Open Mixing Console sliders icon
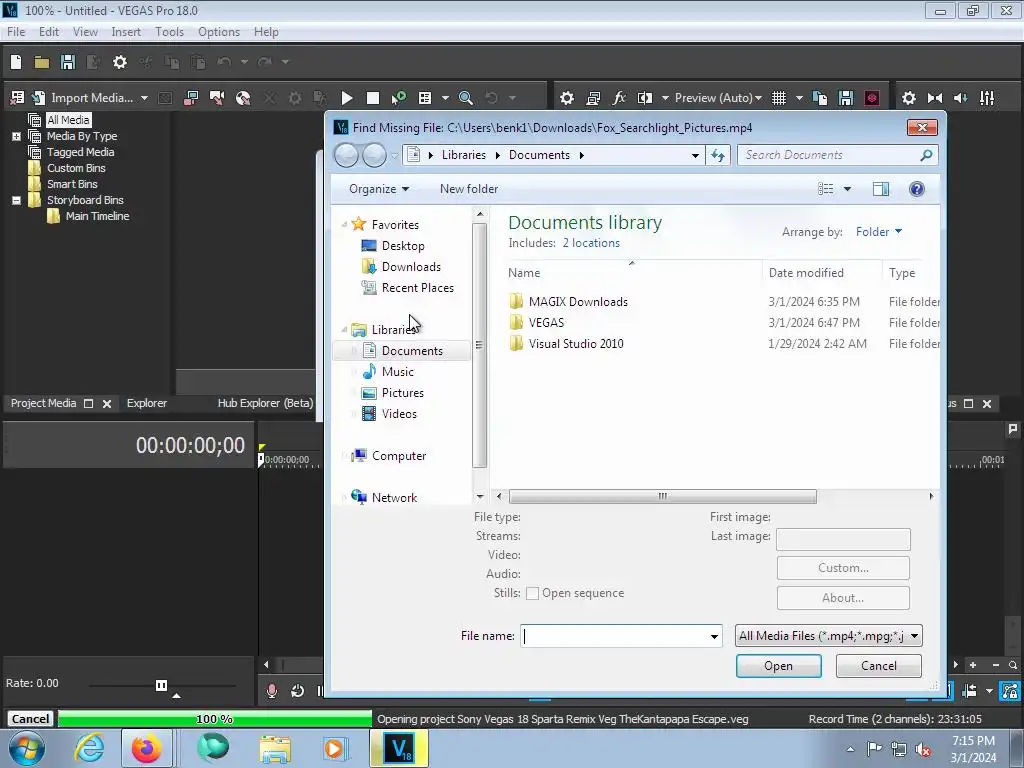This screenshot has height=768, width=1024. point(987,98)
